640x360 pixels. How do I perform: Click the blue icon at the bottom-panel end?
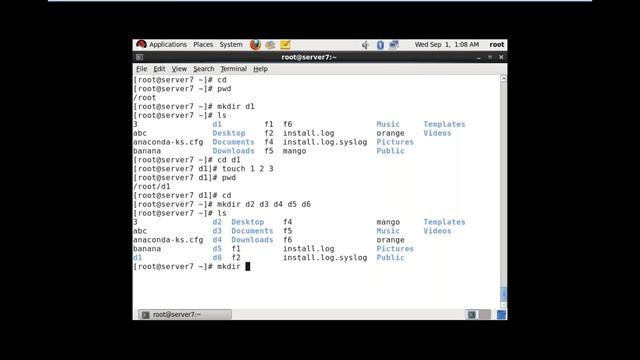[x=501, y=314]
